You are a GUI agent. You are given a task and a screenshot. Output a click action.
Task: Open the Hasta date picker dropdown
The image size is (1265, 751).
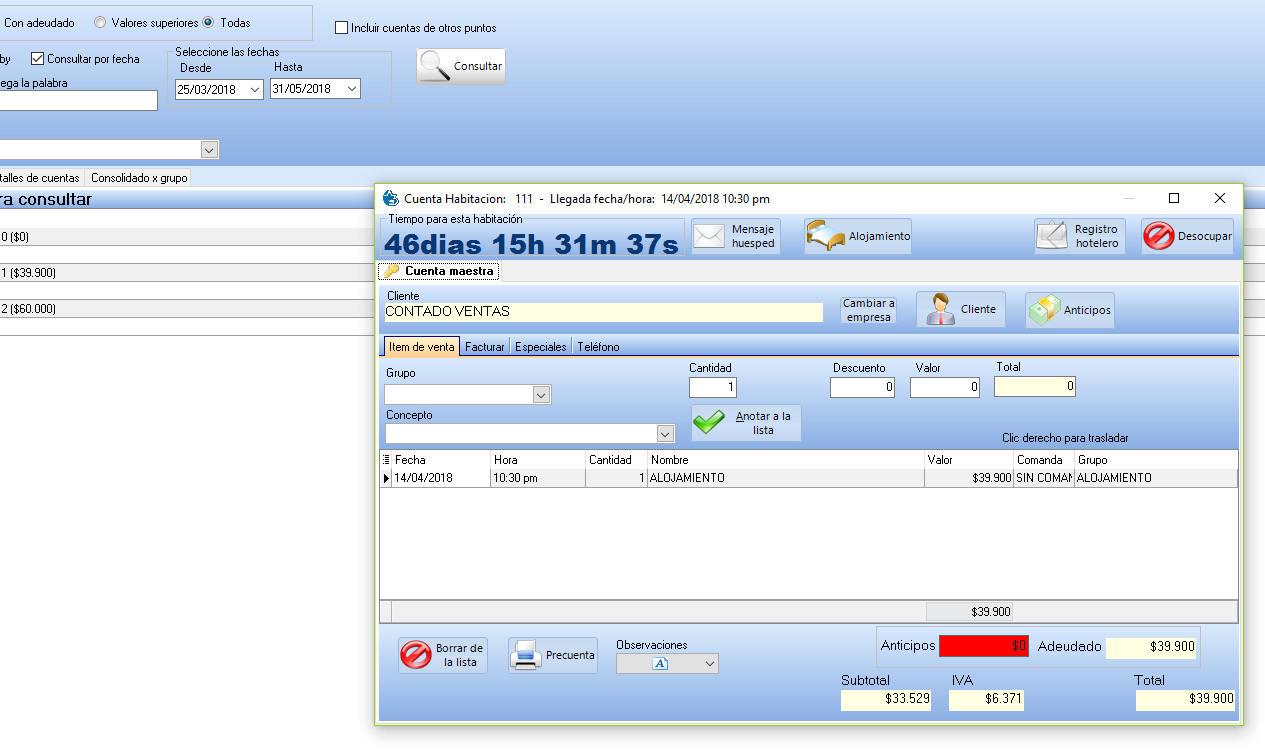[351, 89]
